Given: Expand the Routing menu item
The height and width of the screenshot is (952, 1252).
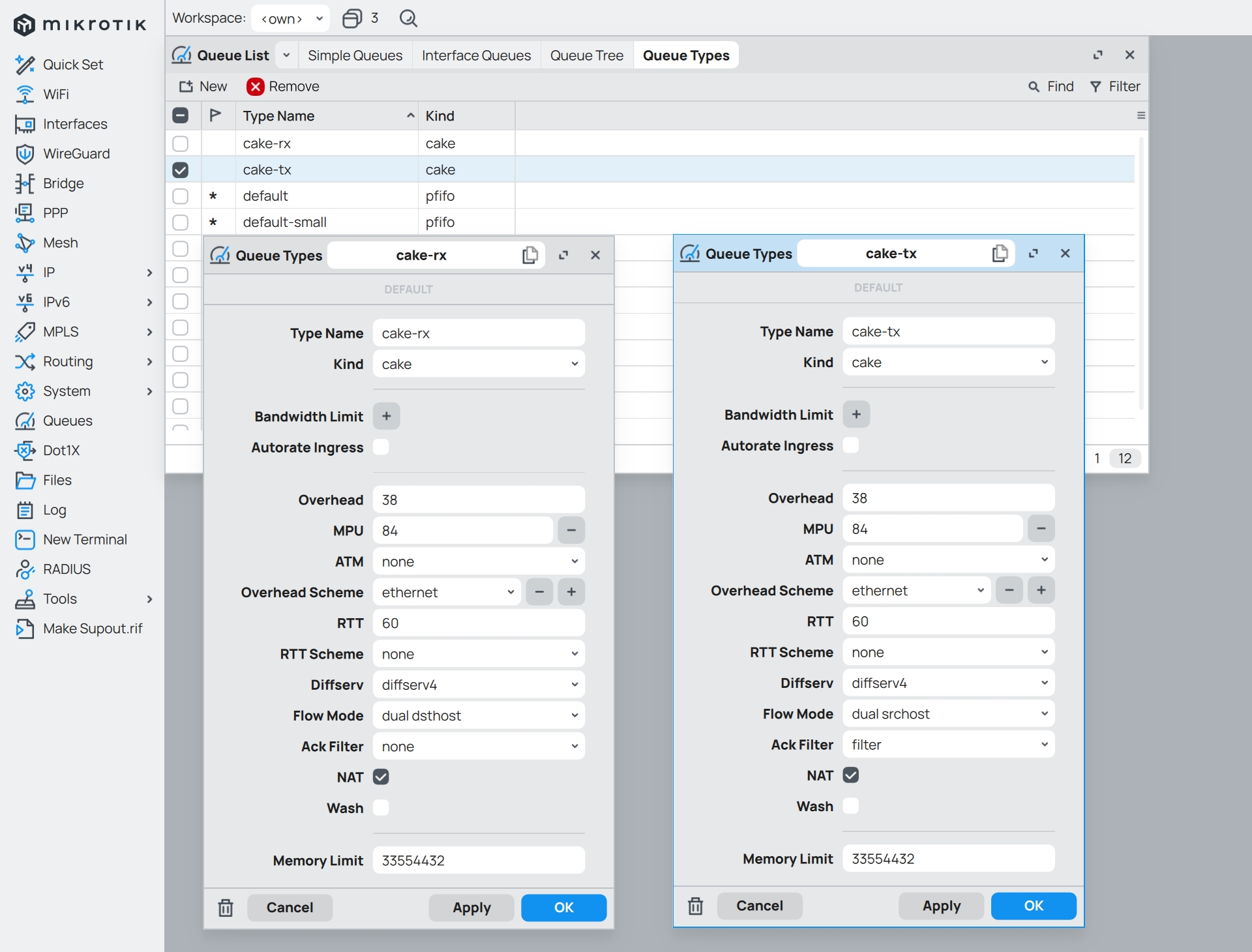Looking at the screenshot, I should click(x=149, y=361).
